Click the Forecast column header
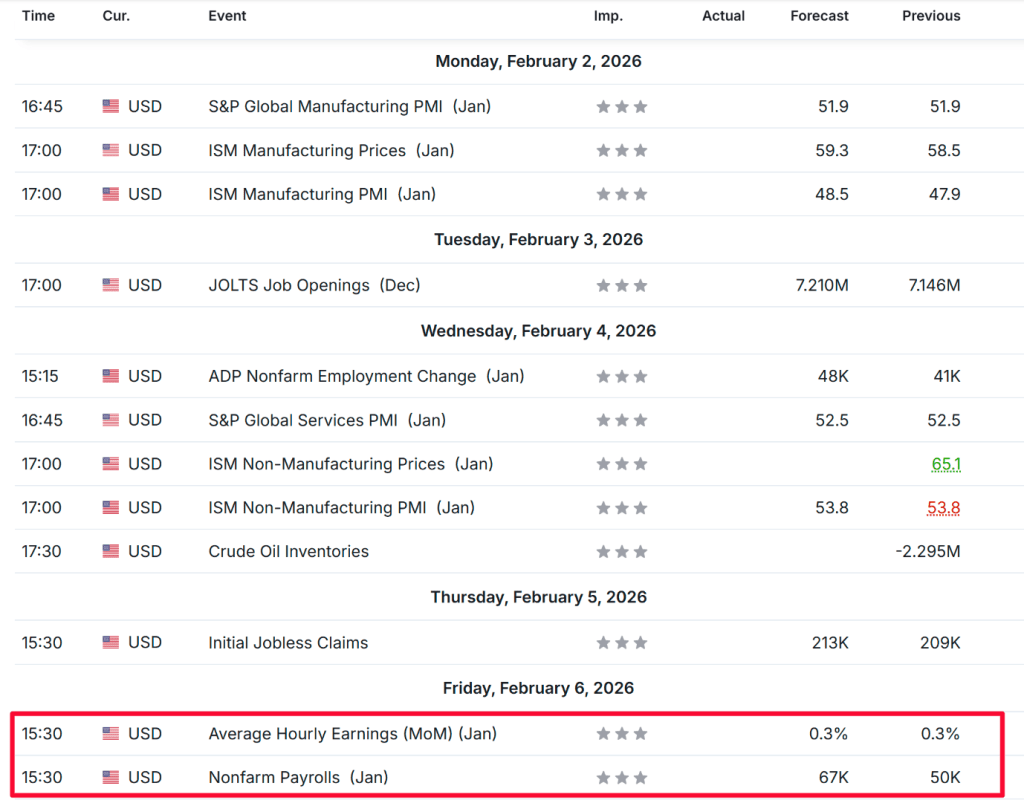Screen dimensions: 1024x800 (x=819, y=16)
